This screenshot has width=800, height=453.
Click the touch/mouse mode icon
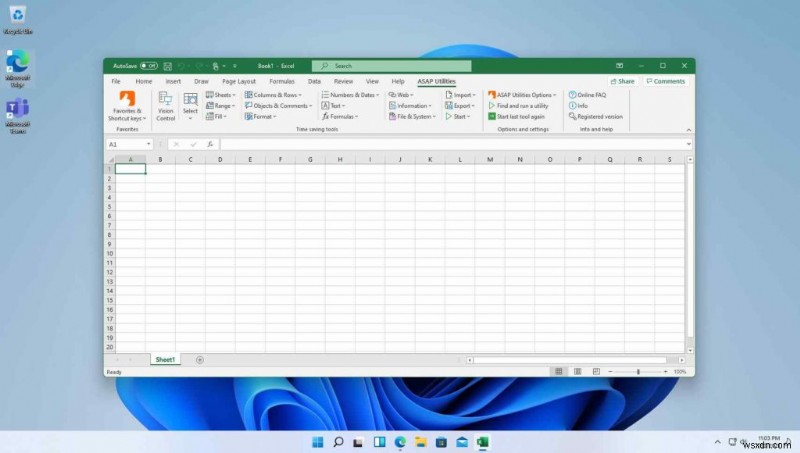pos(216,66)
